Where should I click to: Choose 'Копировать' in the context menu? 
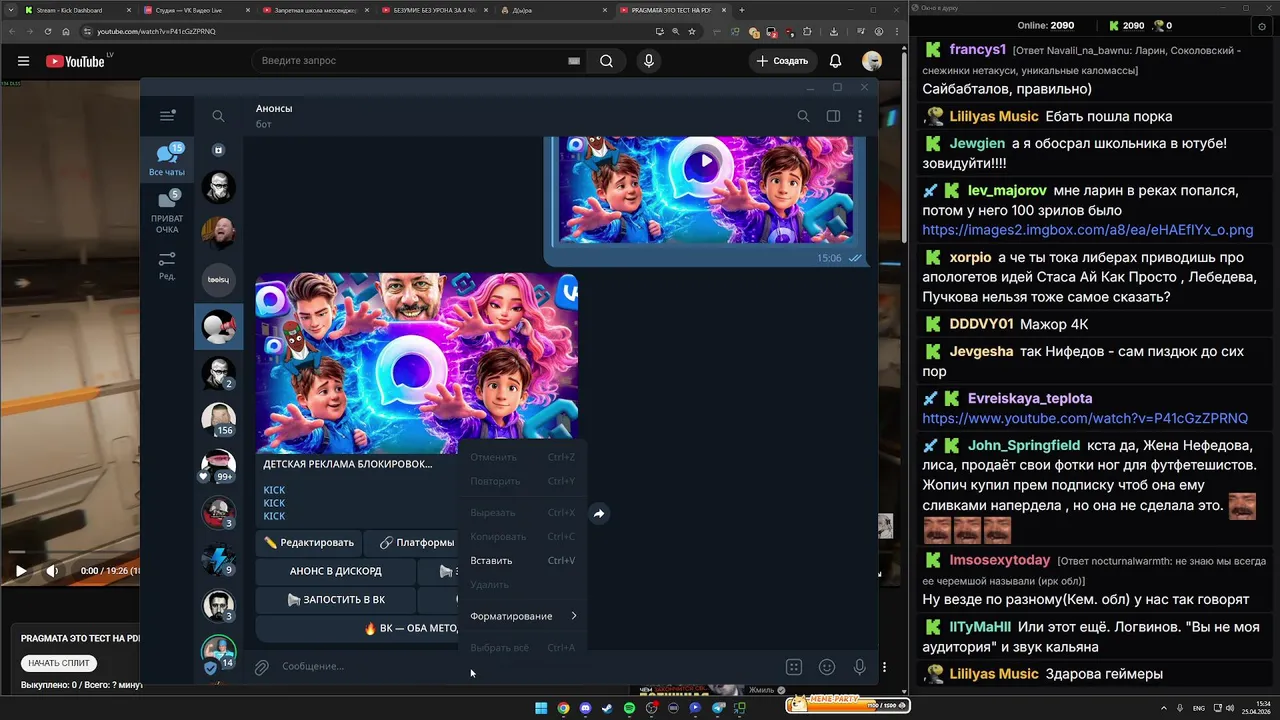(x=522, y=537)
